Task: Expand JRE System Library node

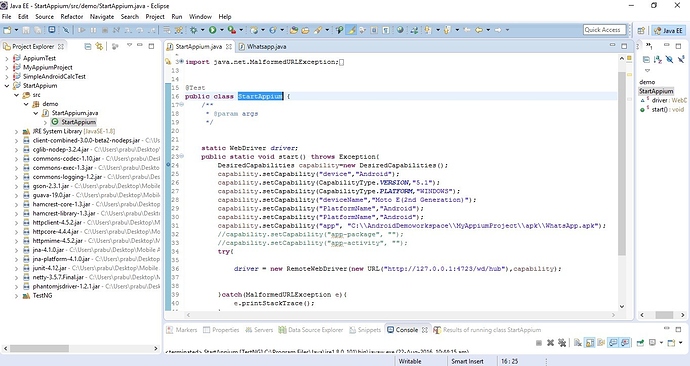Action: (16, 131)
